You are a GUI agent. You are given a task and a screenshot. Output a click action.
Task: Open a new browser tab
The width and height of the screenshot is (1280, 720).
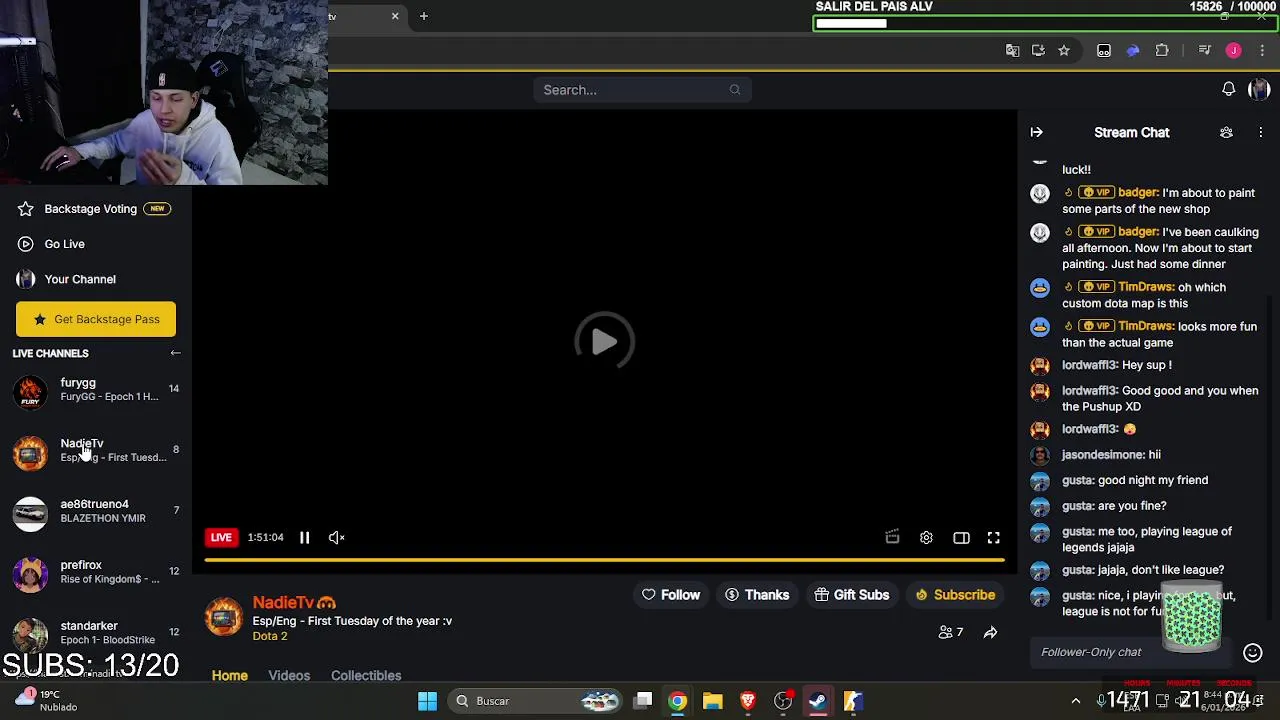click(x=424, y=16)
